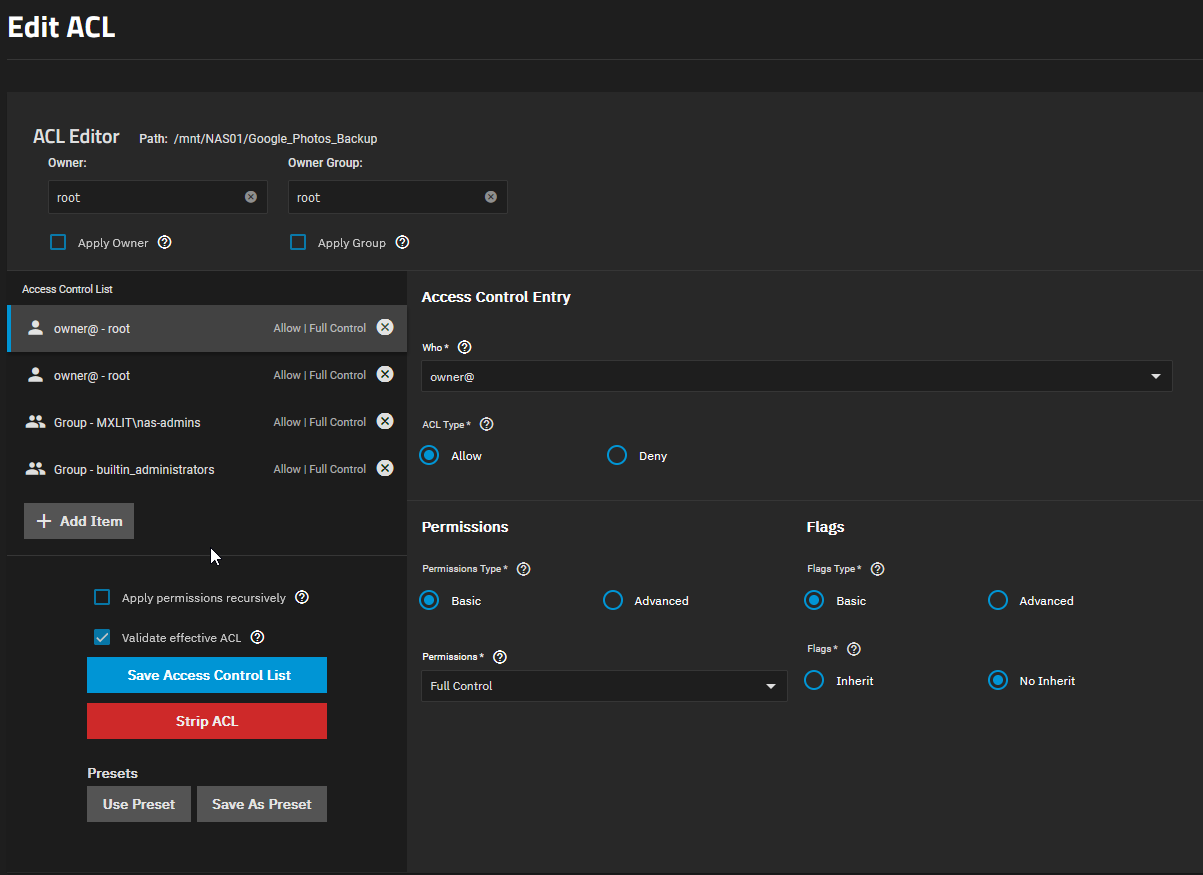
Task: Select the Deny ACL type
Action: tap(616, 455)
